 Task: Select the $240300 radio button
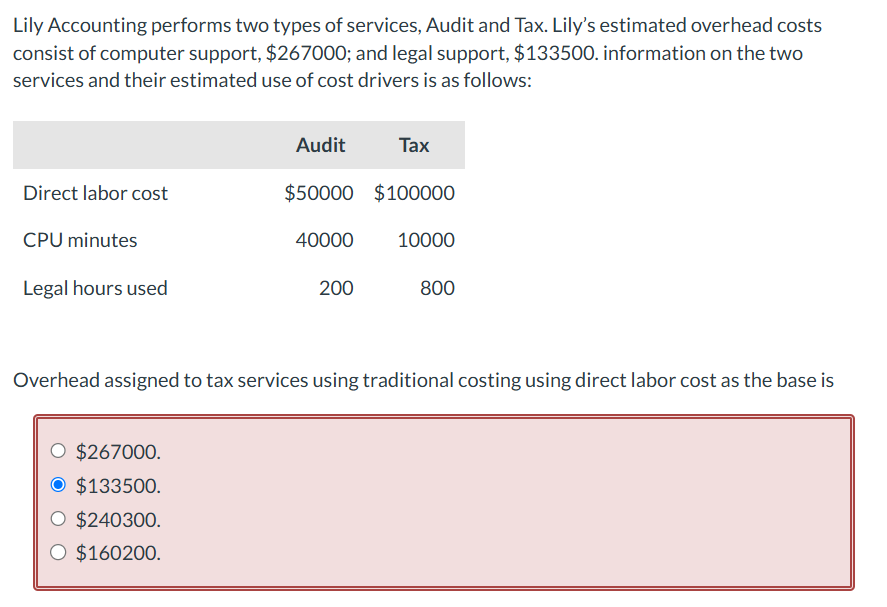[x=58, y=519]
